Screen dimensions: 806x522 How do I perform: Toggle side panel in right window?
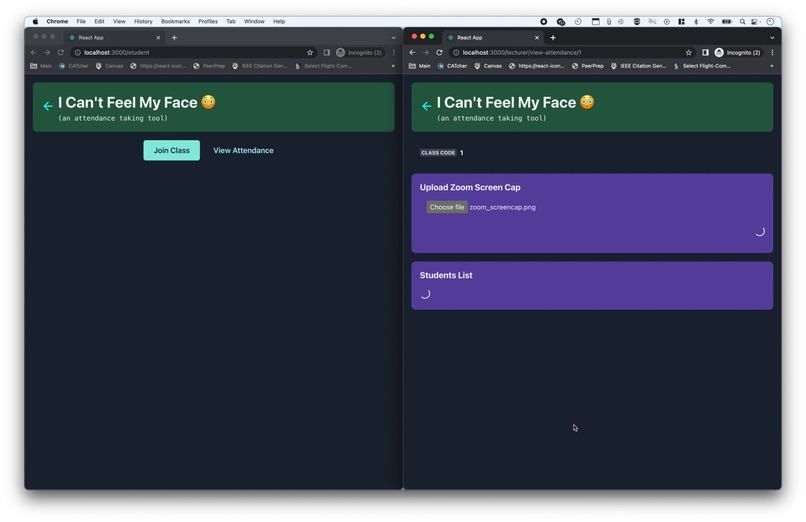[x=705, y=52]
